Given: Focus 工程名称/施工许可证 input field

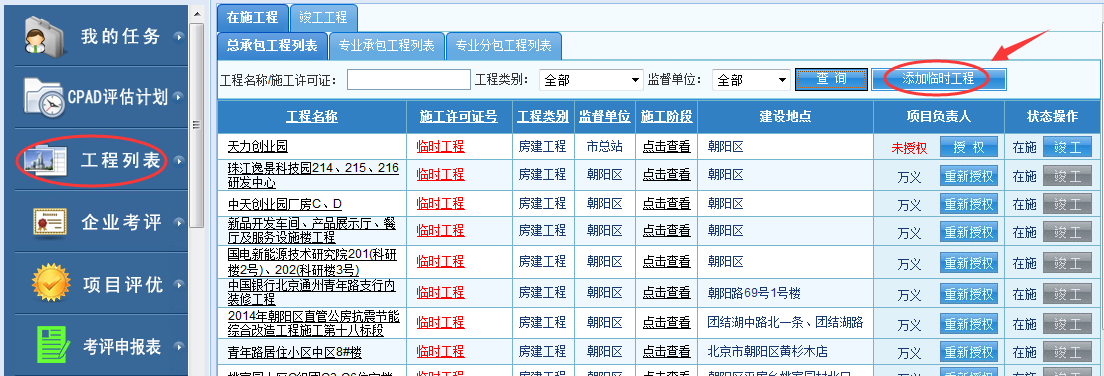Looking at the screenshot, I should [408, 80].
